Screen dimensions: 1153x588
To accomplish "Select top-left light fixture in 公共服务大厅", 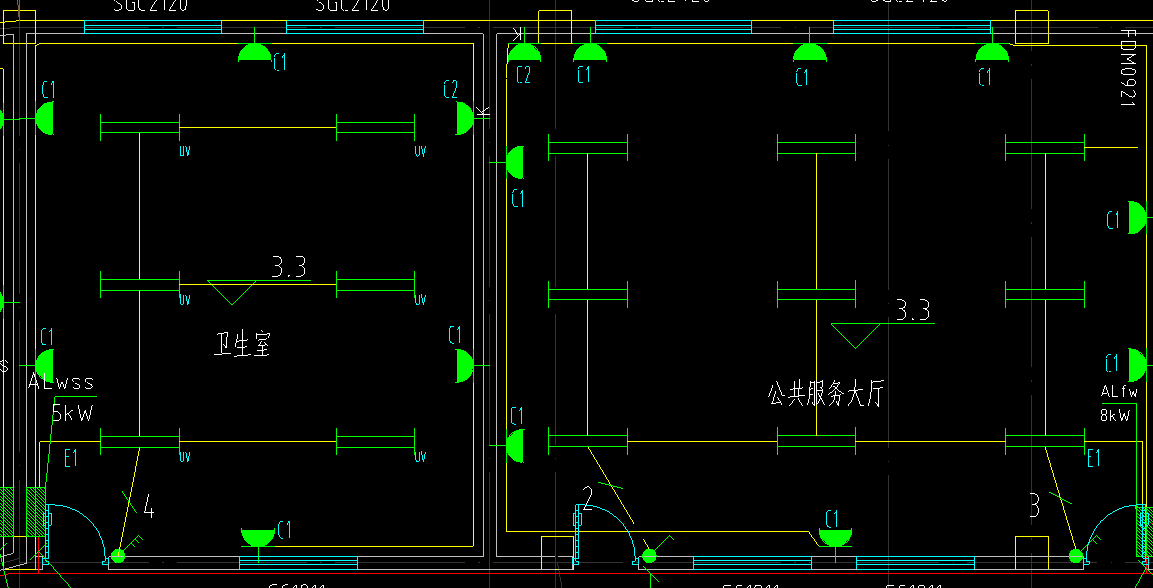I will tap(588, 148).
